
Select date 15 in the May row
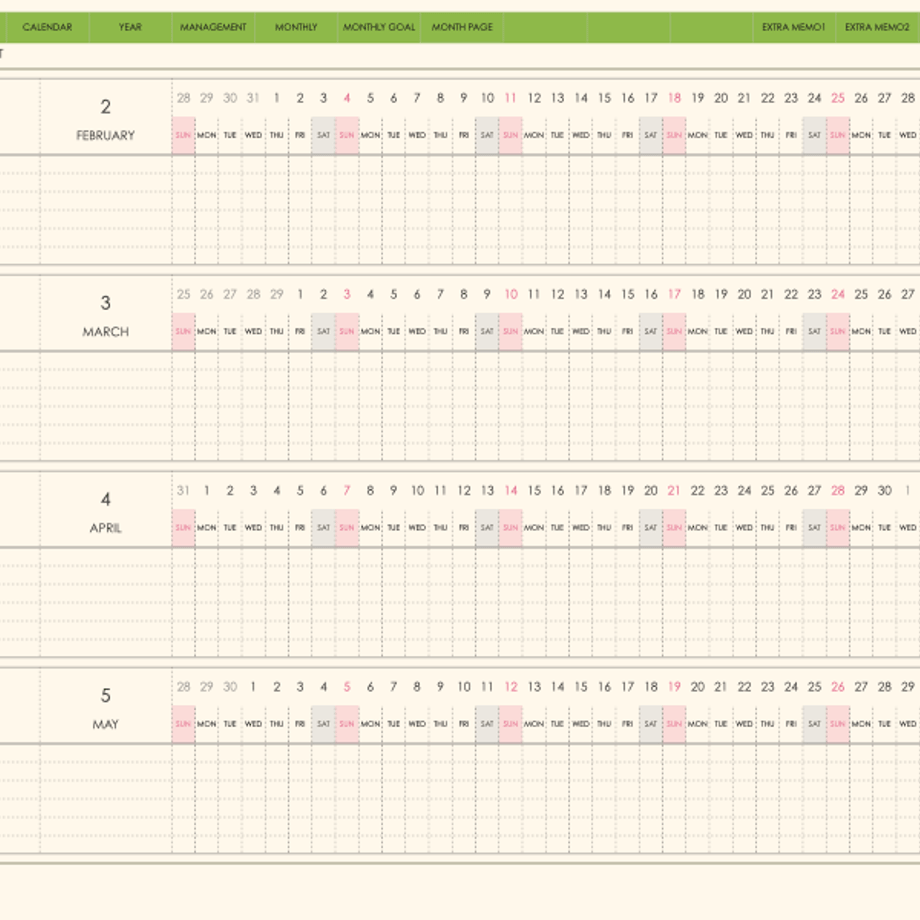pyautogui.click(x=581, y=687)
